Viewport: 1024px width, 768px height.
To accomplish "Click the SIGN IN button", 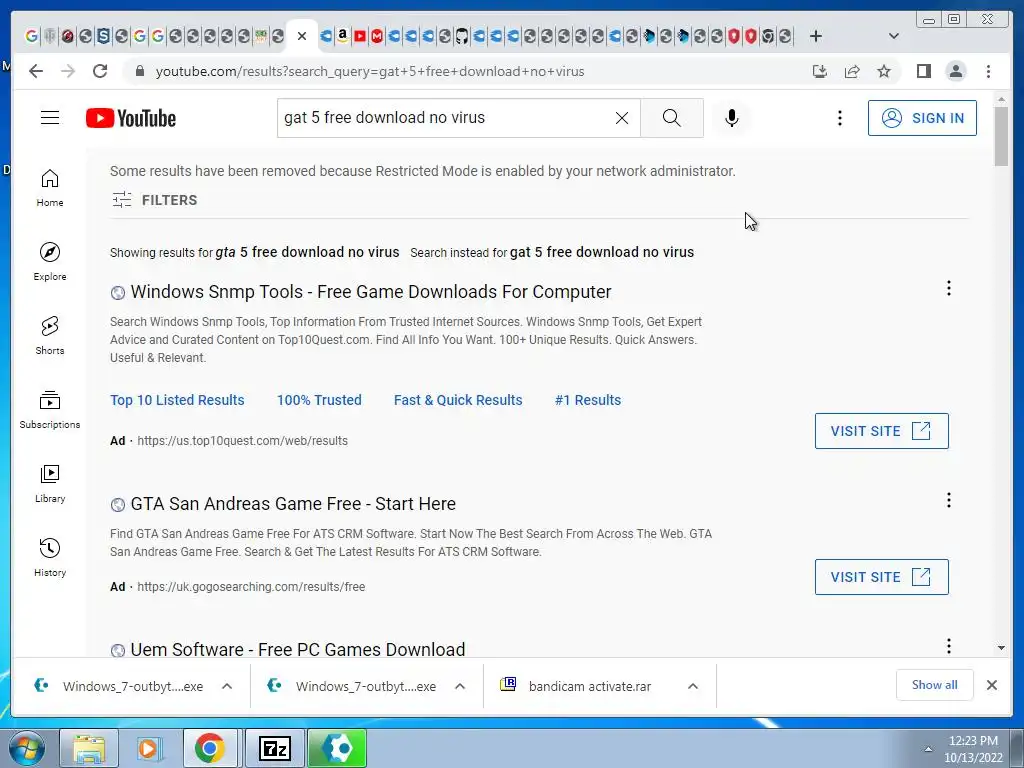I will (921, 118).
